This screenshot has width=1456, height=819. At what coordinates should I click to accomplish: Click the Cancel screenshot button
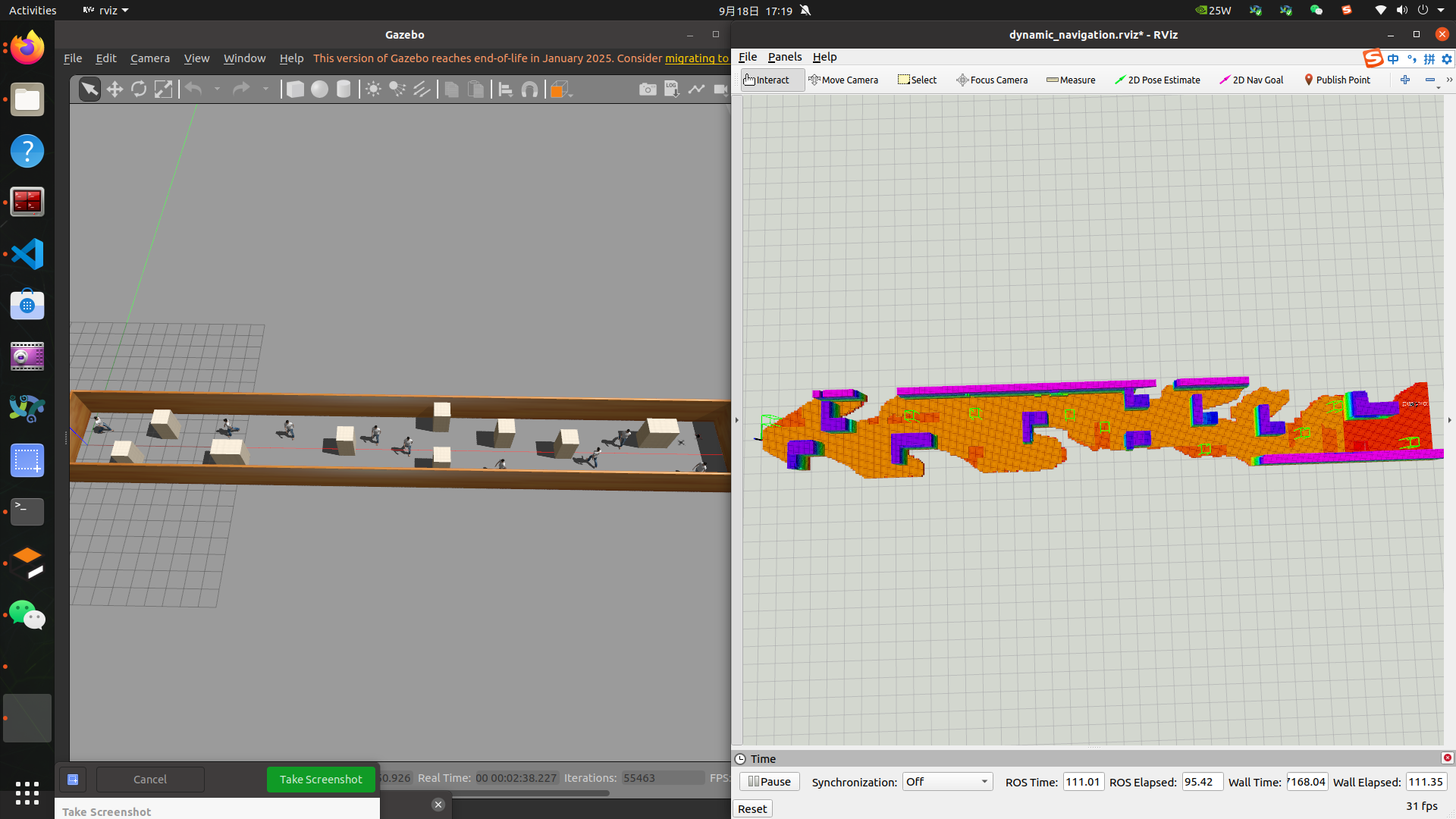[x=150, y=780]
